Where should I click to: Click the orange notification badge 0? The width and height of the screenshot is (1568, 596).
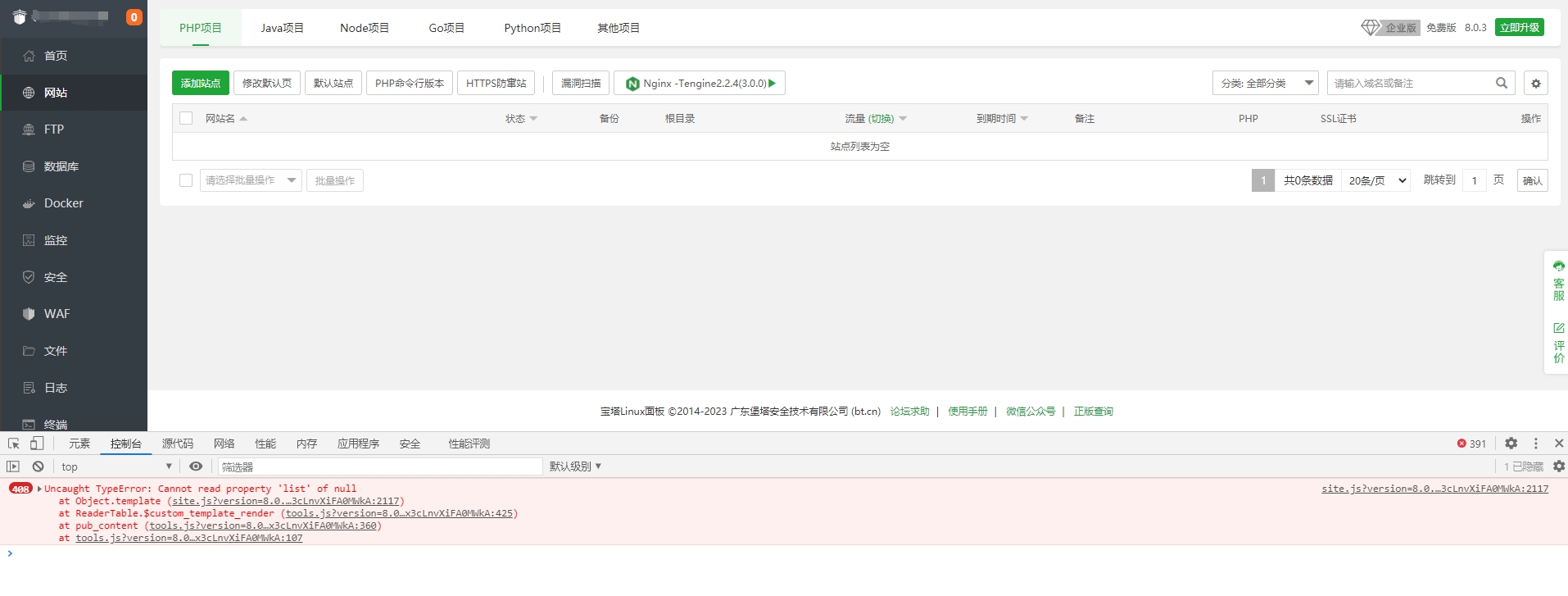134,17
